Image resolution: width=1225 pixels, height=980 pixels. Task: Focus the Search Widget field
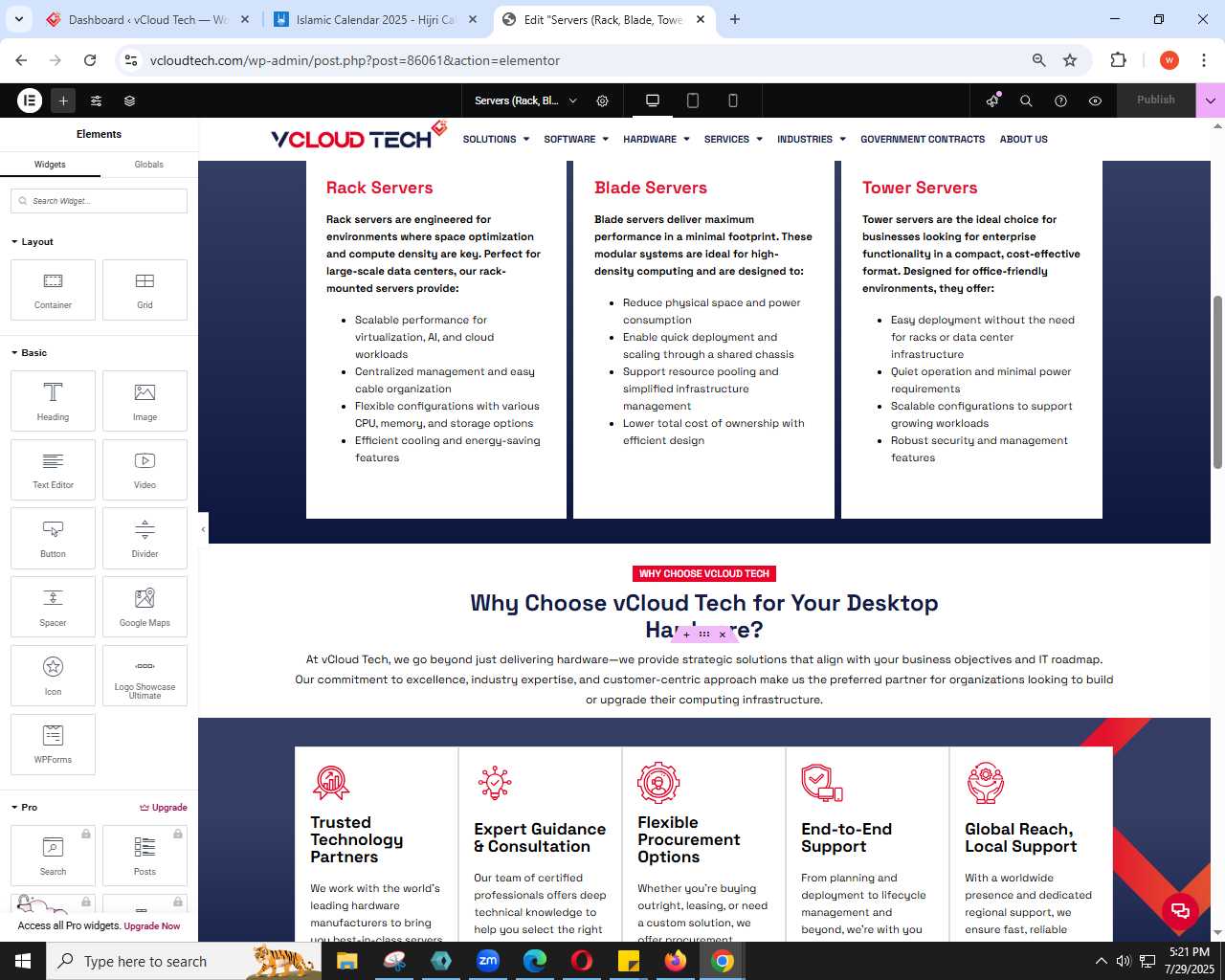pos(100,201)
